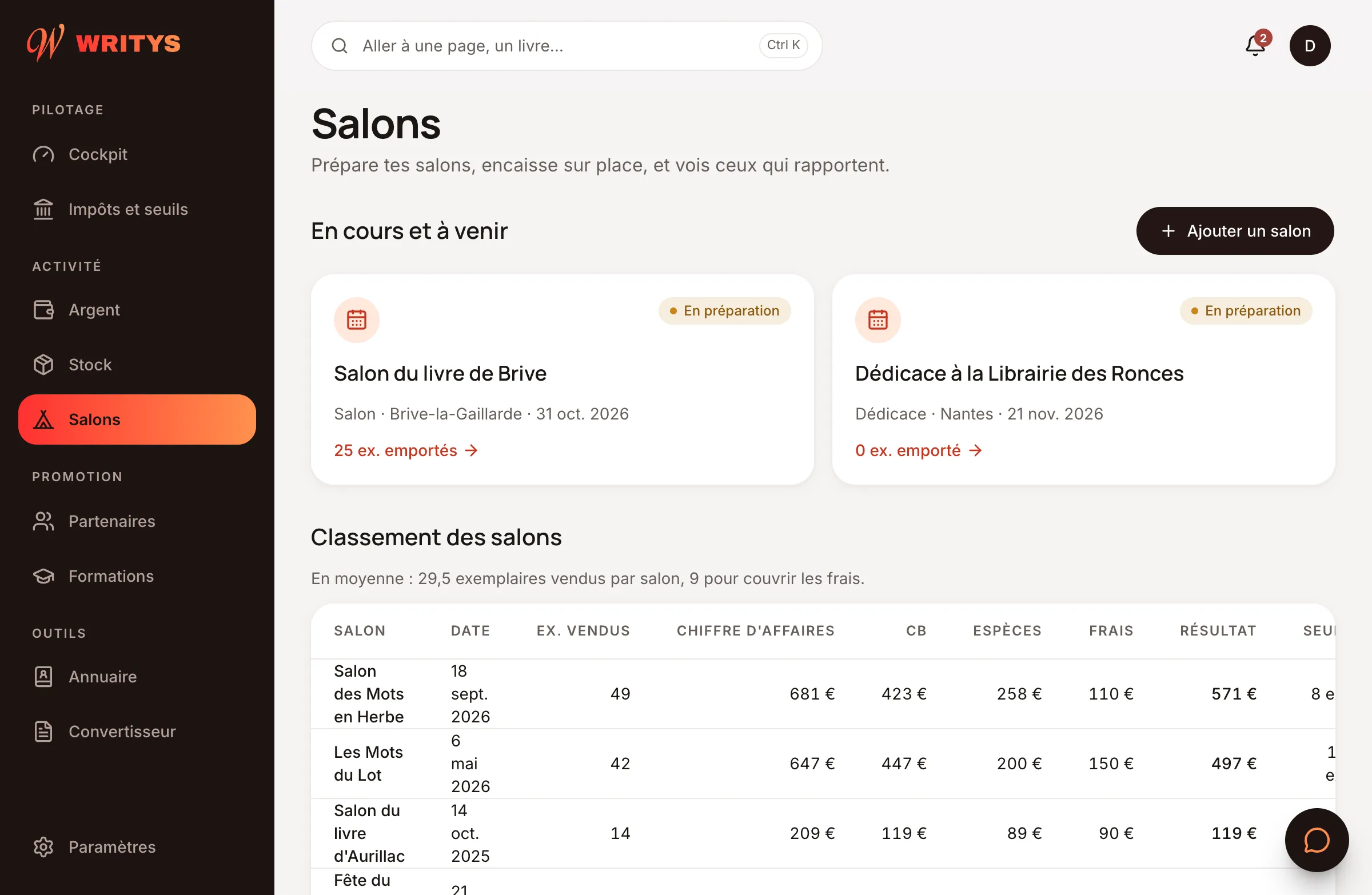Click the FRAIS column header
The height and width of the screenshot is (895, 1372).
click(1111, 631)
